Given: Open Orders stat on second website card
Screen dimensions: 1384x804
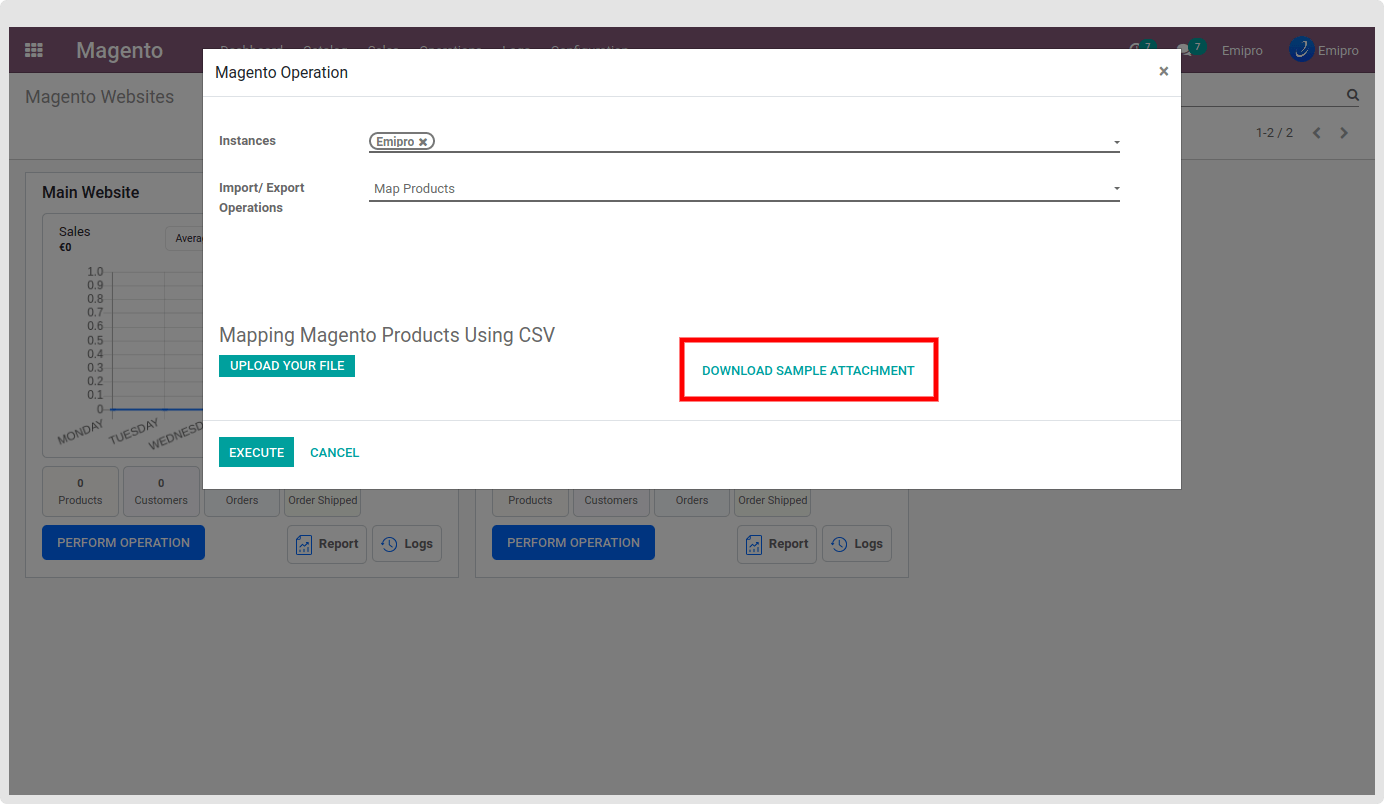Looking at the screenshot, I should (692, 500).
